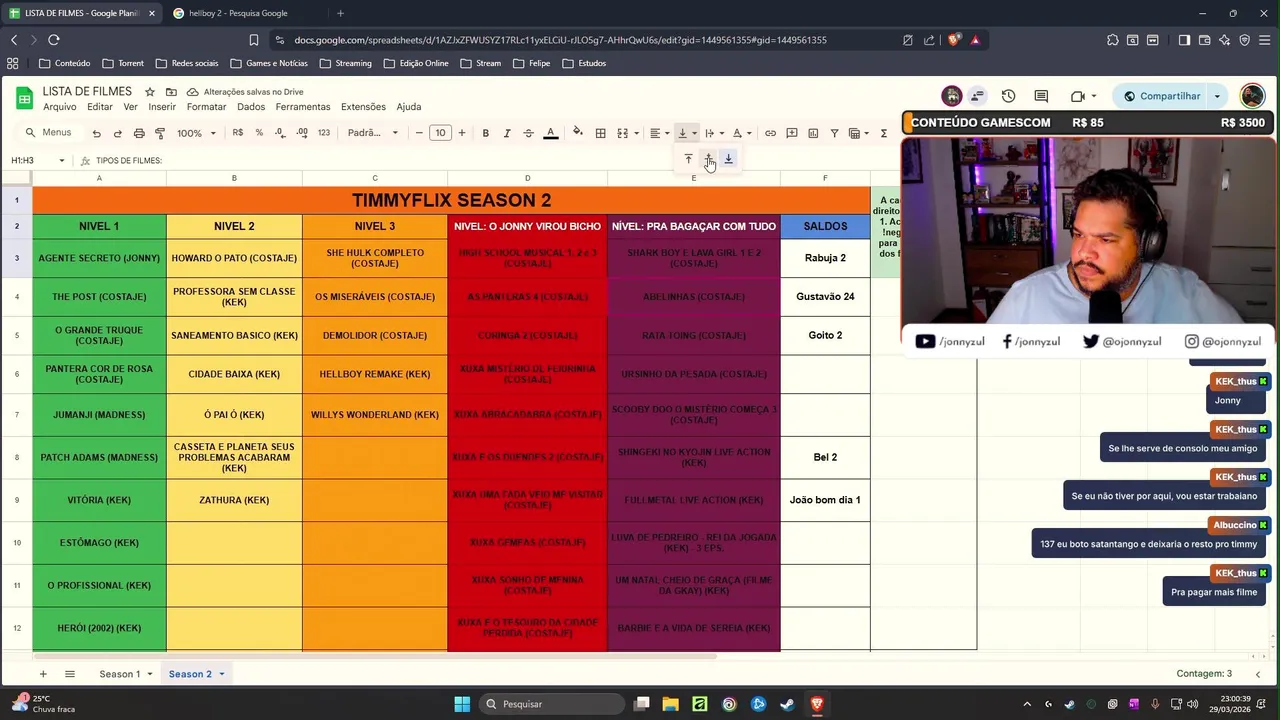
Task: Add a new sheet with the plus button
Action: pyautogui.click(x=42, y=674)
